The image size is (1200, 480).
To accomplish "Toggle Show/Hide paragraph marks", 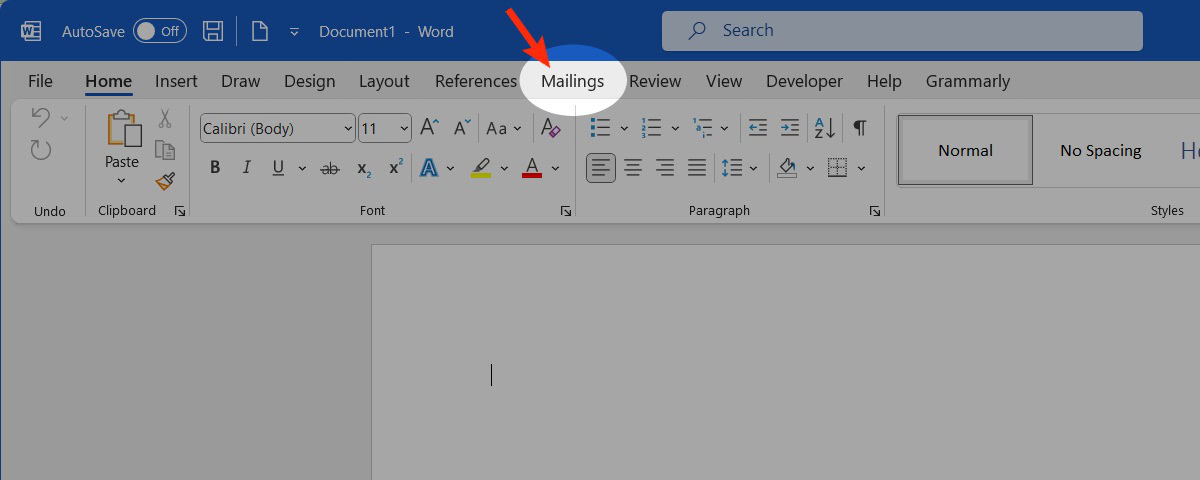I will coord(859,128).
